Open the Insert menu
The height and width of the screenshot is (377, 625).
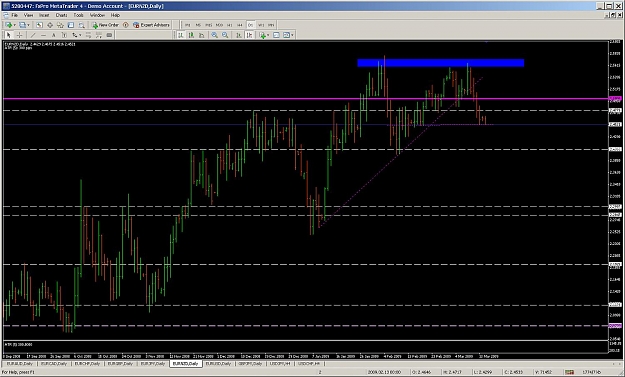click(44, 15)
